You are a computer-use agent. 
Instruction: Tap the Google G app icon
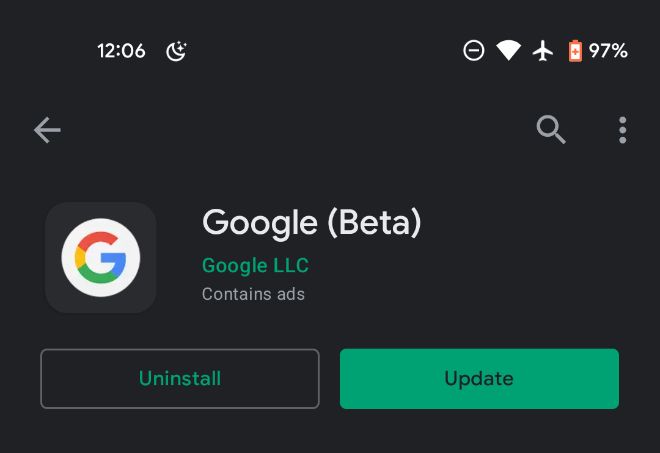tap(101, 258)
